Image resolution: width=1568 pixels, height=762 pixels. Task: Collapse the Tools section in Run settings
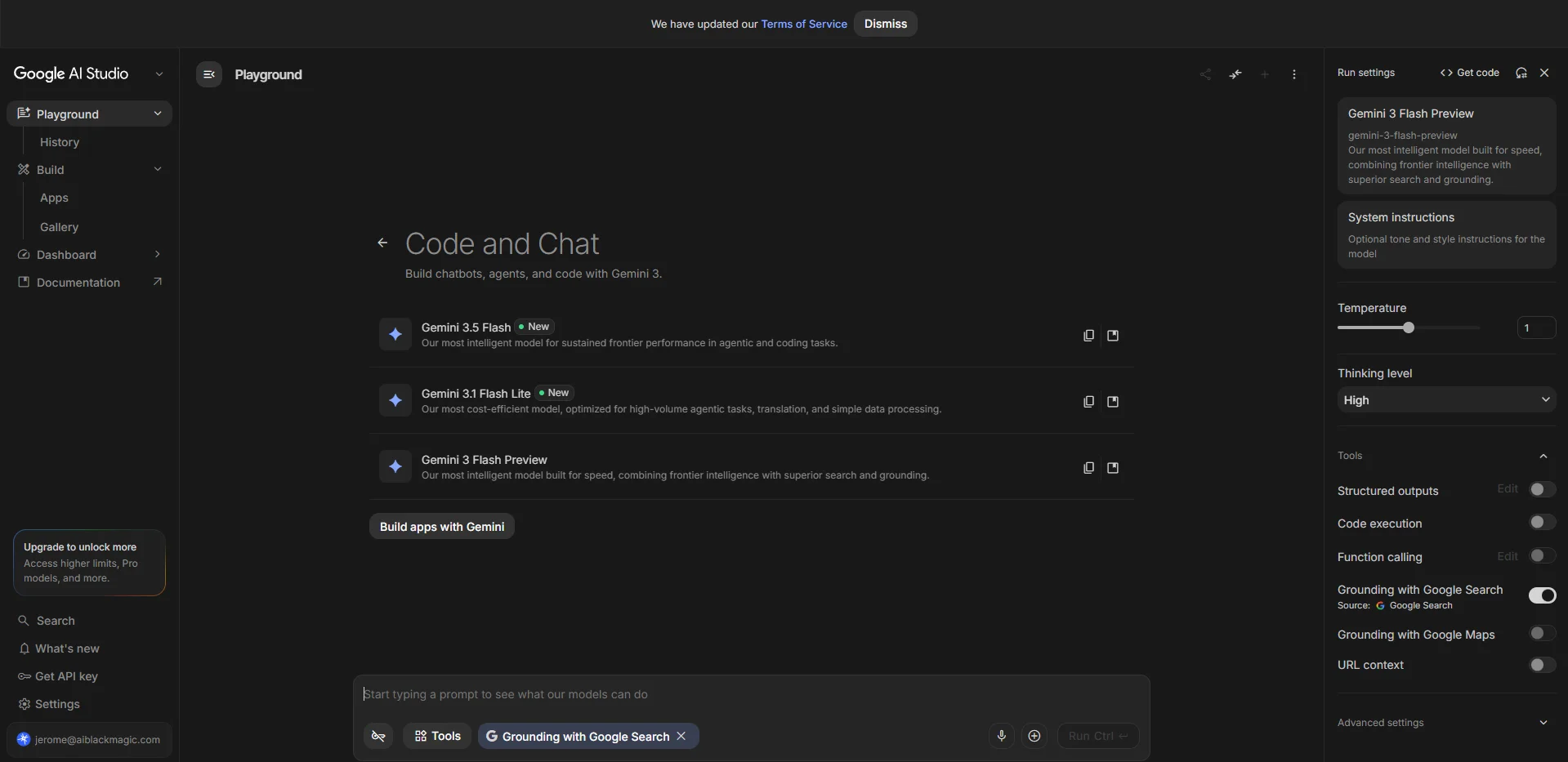[1543, 456]
